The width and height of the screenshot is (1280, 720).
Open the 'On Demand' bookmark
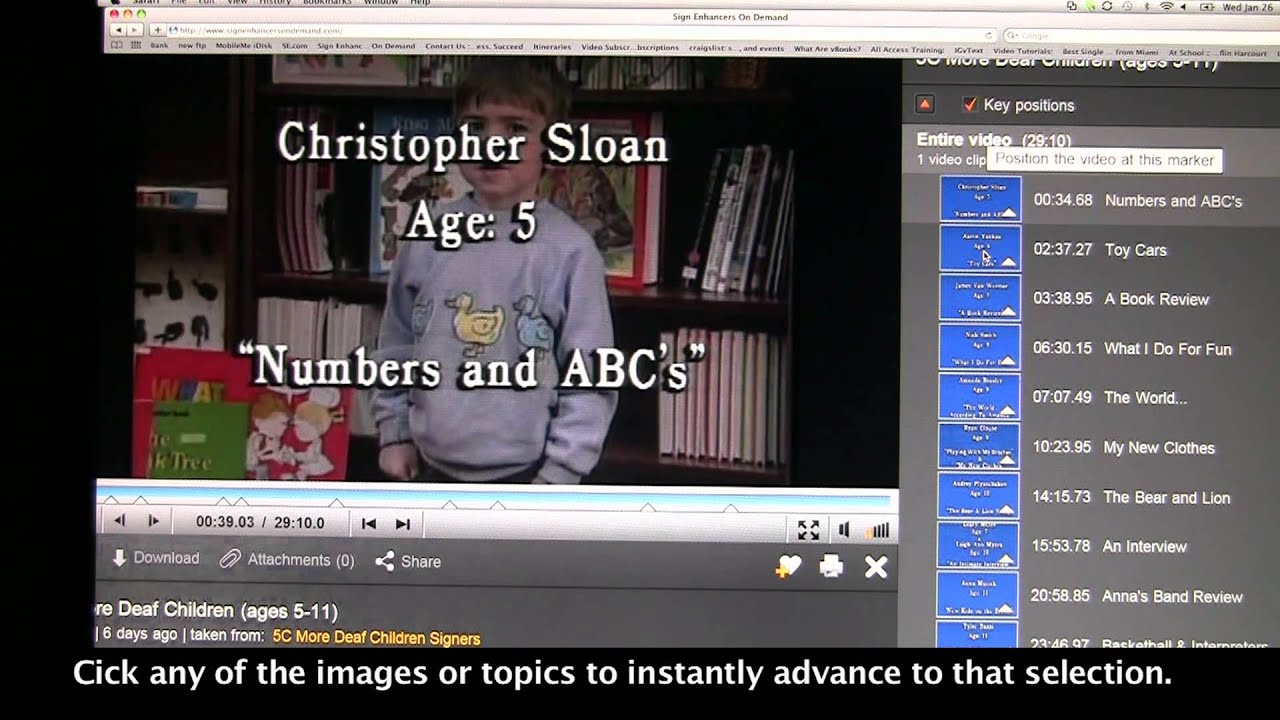pos(393,46)
